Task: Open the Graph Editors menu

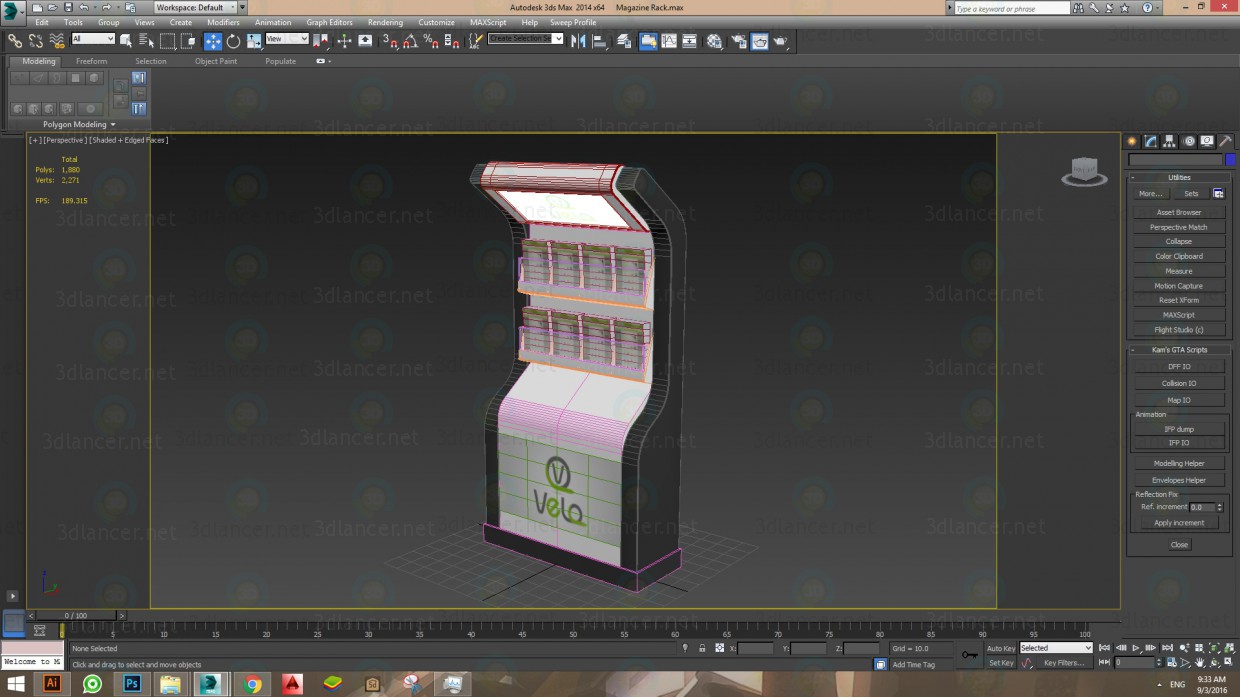Action: click(x=329, y=22)
